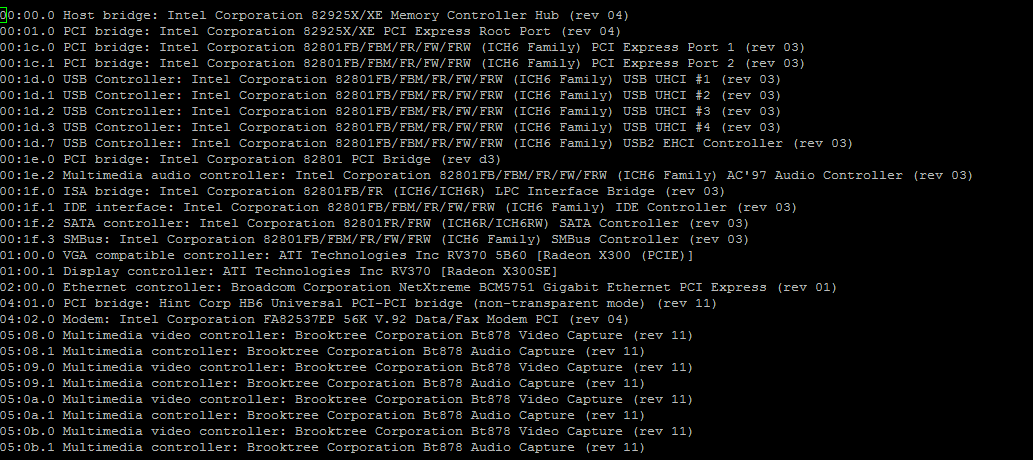Select the VGA compatible controller Radeon X300 line
This screenshot has width=1033, height=460.
[347, 256]
